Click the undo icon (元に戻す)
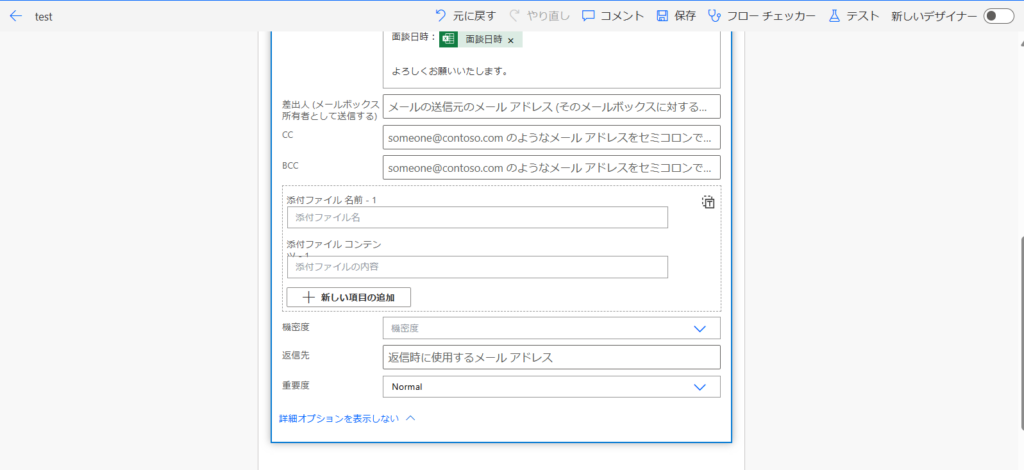The width and height of the screenshot is (1024, 470). [x=441, y=16]
